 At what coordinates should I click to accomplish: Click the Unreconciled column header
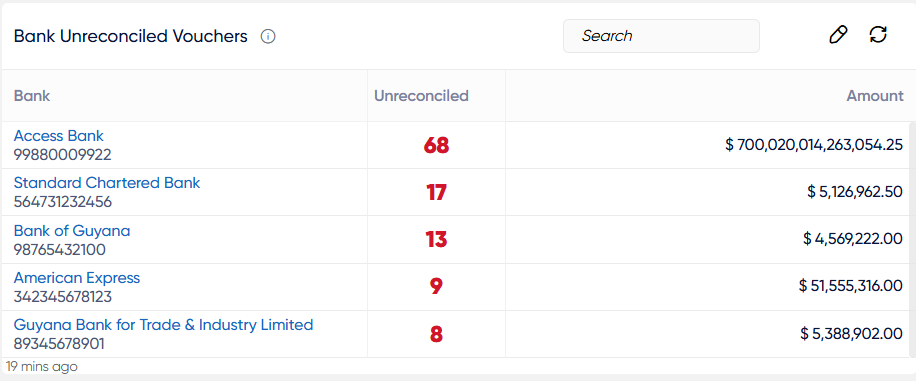click(x=421, y=96)
